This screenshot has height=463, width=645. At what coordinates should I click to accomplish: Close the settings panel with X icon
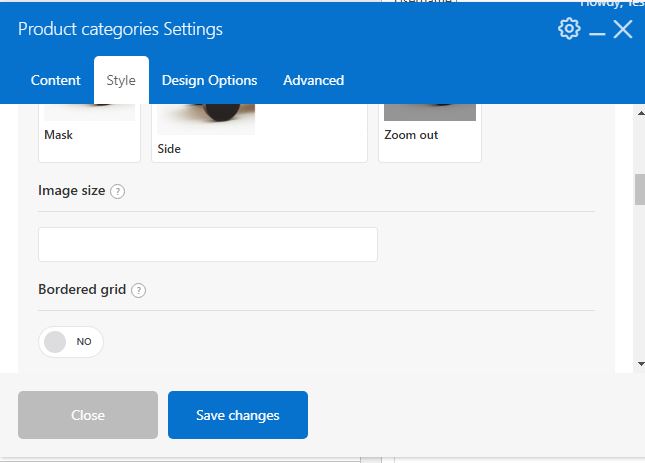pos(623,30)
